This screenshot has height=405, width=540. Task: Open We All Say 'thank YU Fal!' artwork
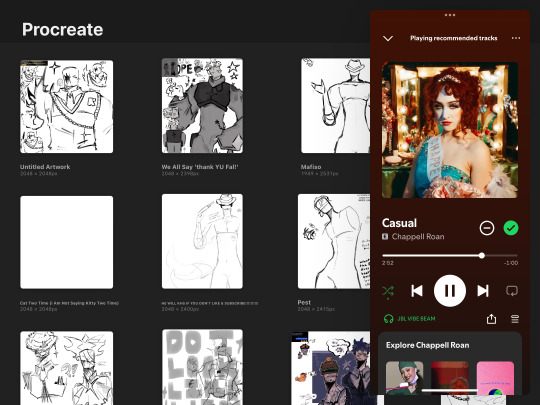pos(202,105)
